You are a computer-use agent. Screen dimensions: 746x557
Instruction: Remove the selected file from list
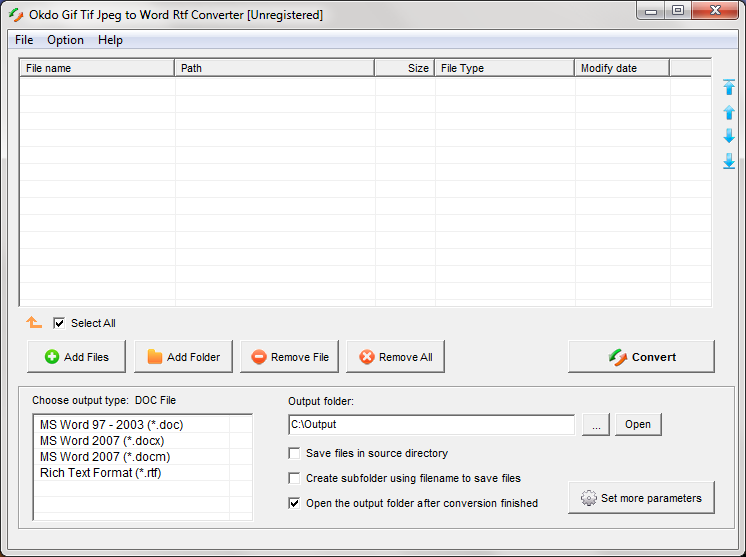click(289, 357)
